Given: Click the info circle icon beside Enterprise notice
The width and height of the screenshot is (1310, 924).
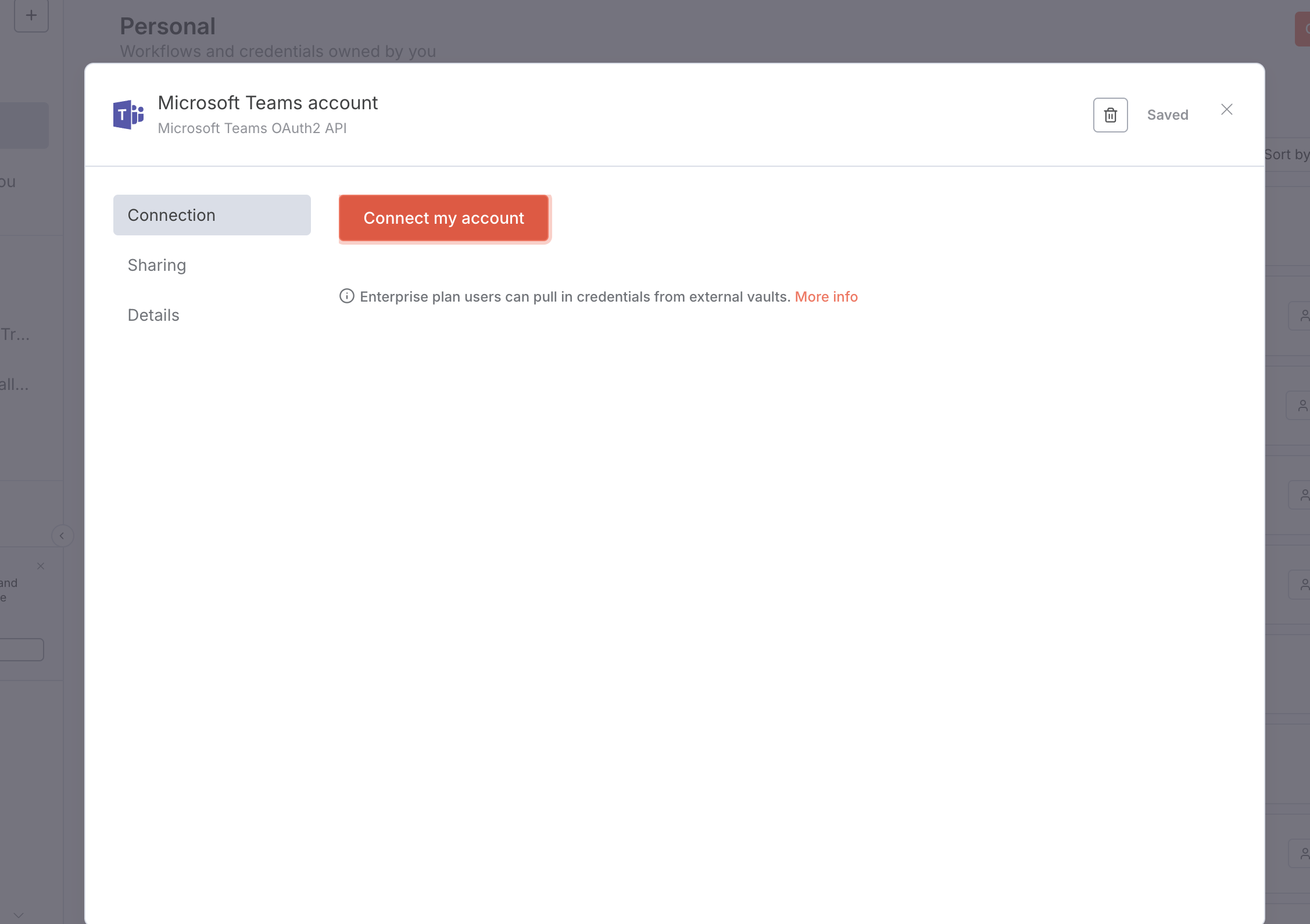Looking at the screenshot, I should point(347,296).
